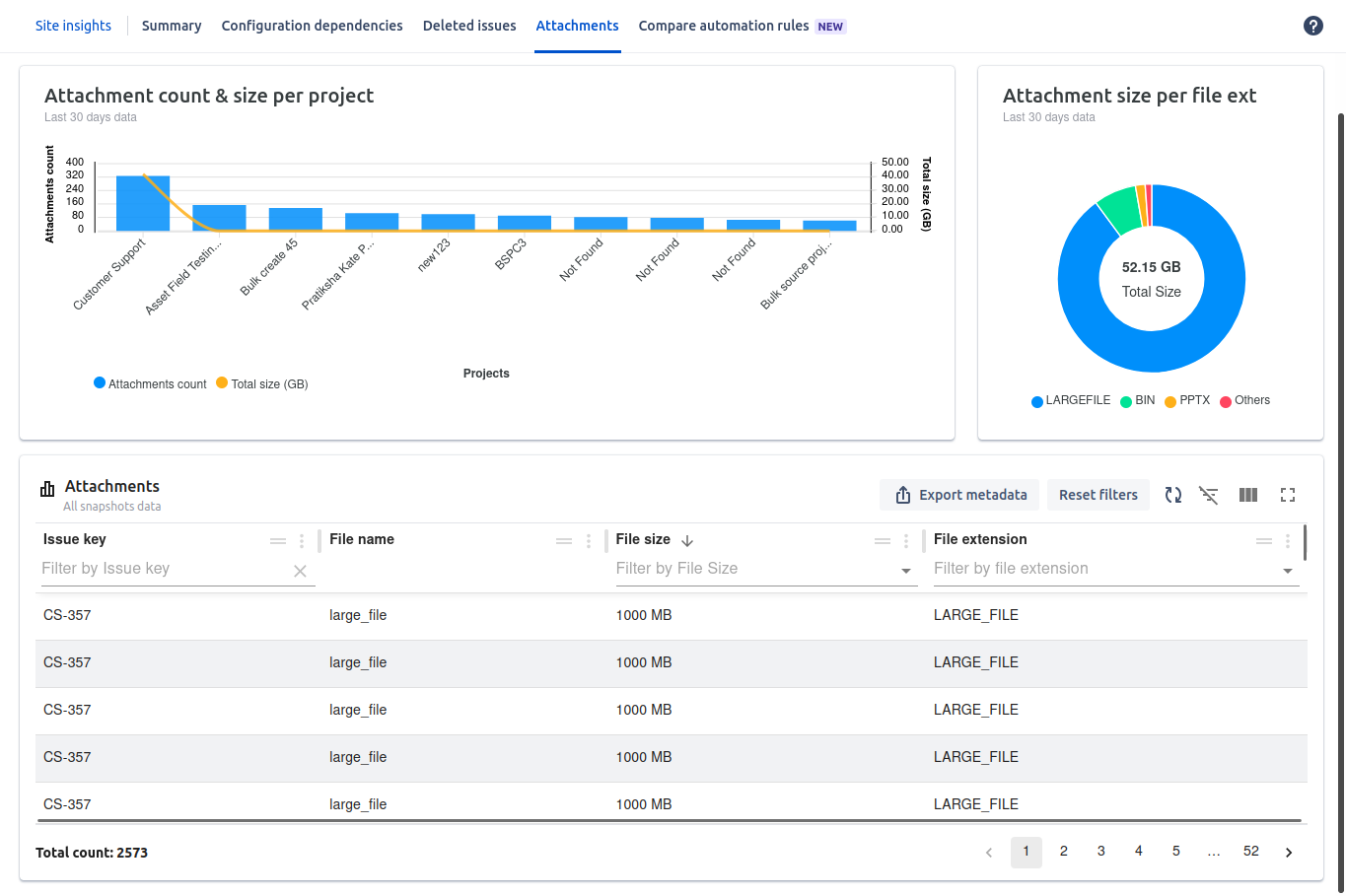
Task: Click the clear filters icon
Action: 1209,495
